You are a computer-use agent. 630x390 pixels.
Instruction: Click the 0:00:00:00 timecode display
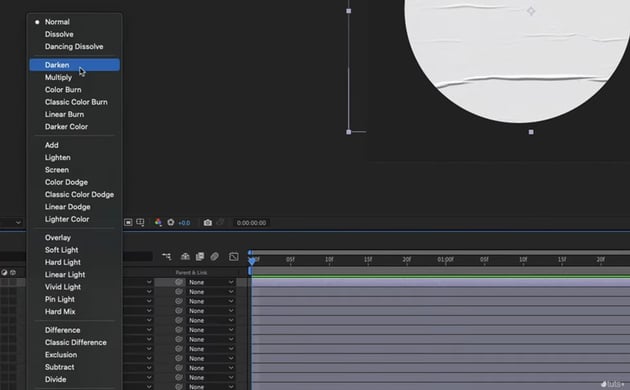[251, 223]
